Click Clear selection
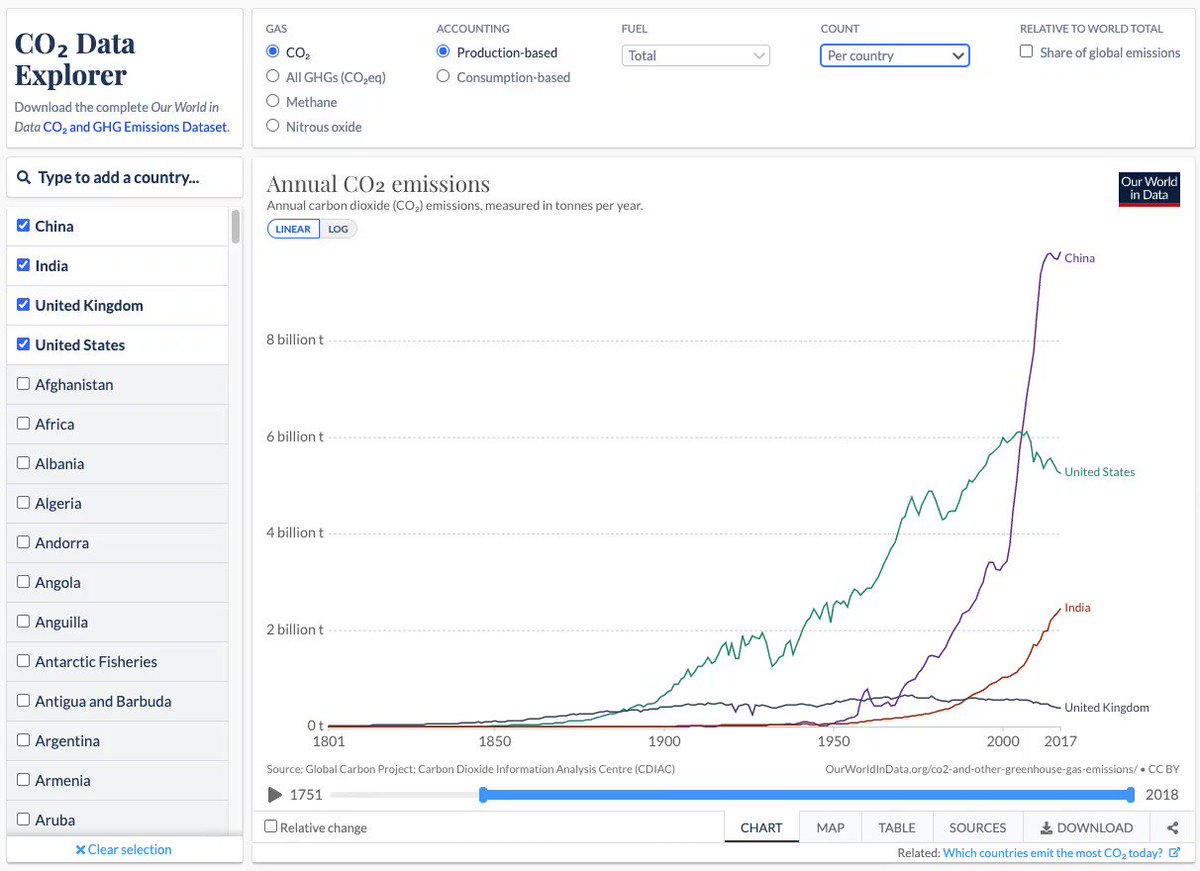The image size is (1200, 871). tap(124, 849)
